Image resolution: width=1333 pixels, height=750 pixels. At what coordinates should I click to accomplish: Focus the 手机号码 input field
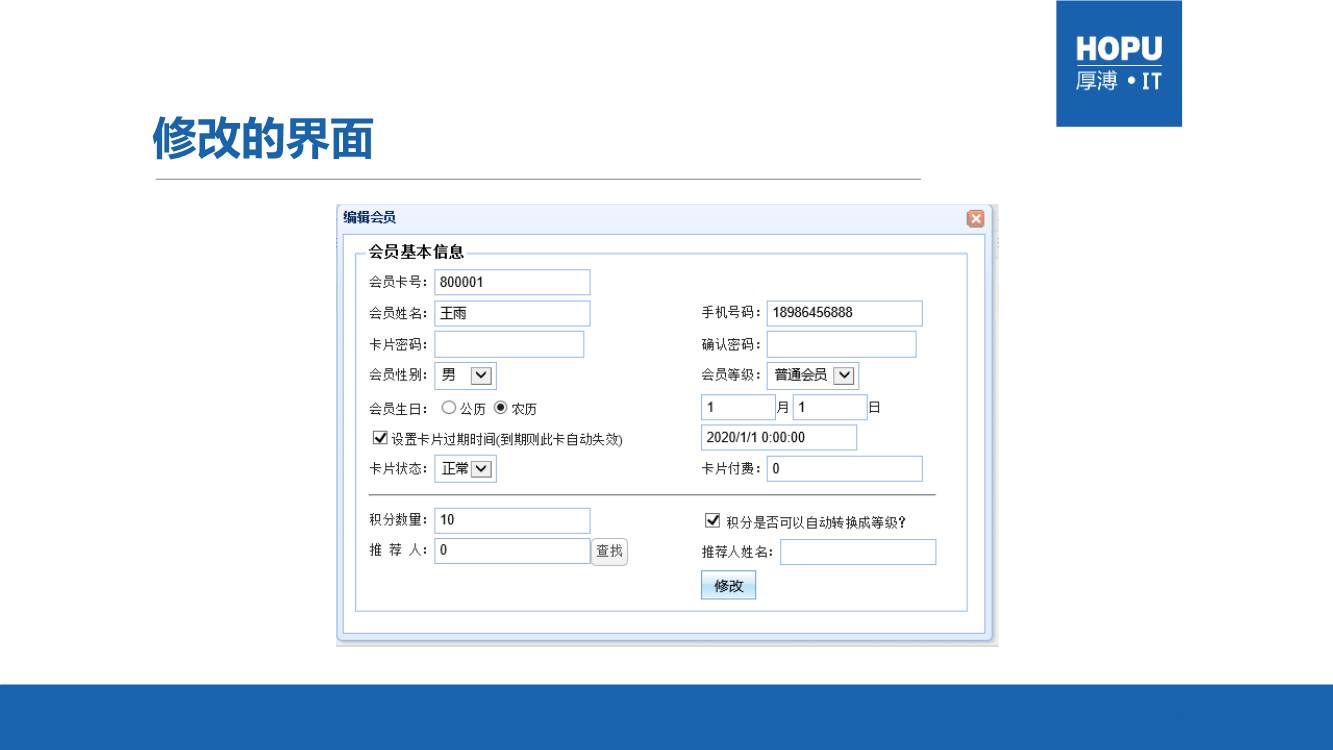click(844, 313)
